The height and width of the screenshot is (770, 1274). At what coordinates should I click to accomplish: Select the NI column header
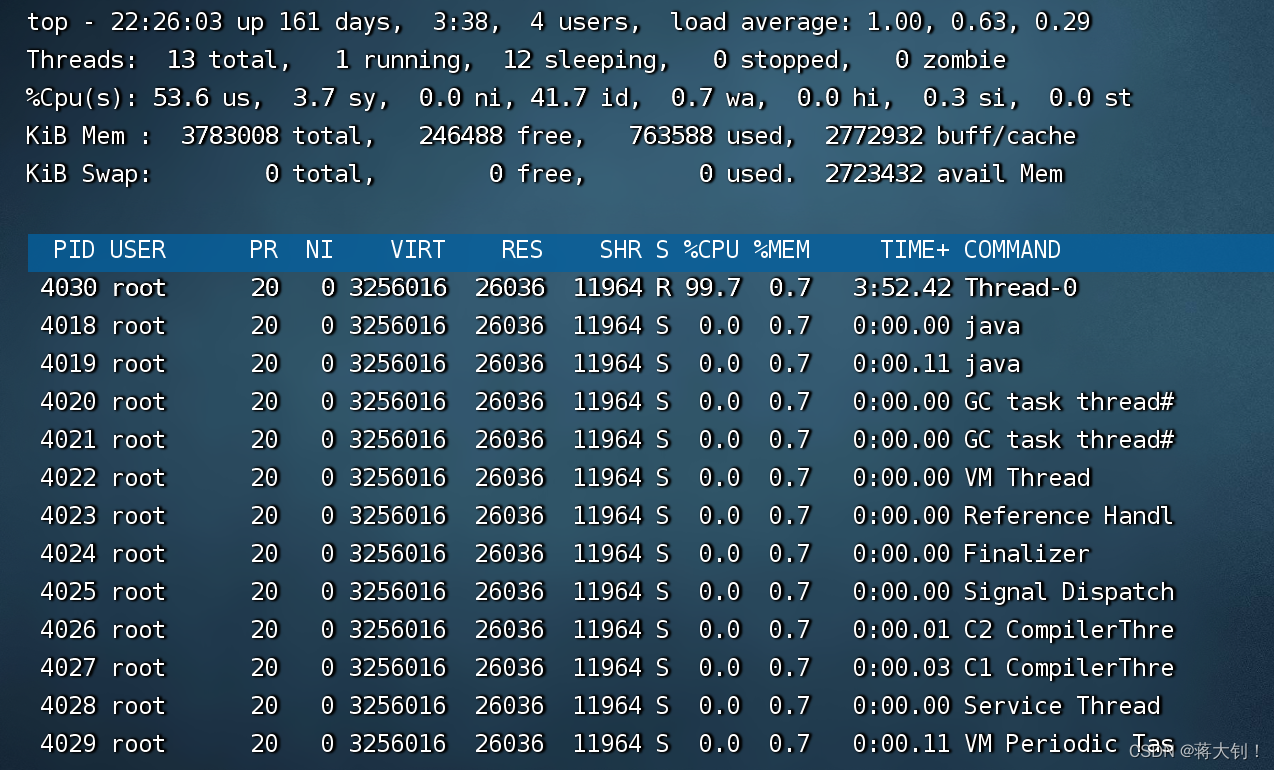[x=320, y=250]
